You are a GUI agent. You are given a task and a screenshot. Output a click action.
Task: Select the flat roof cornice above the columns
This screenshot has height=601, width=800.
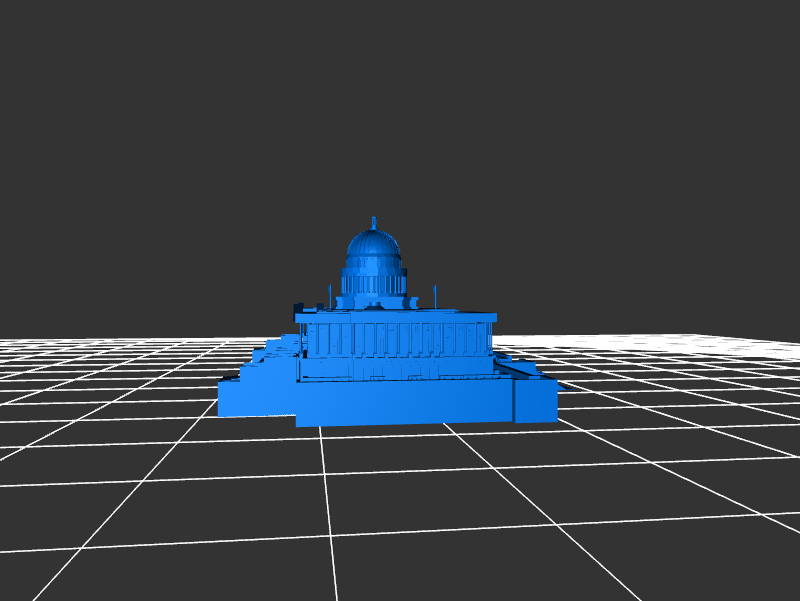click(395, 316)
